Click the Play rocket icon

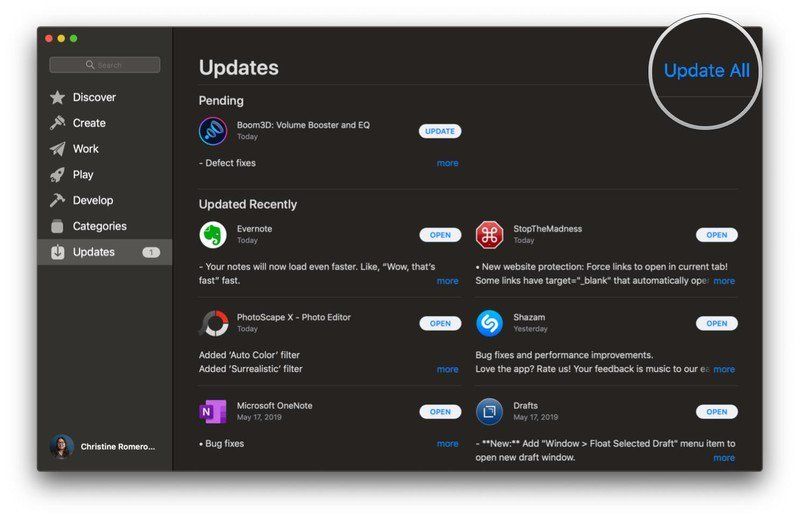tap(58, 175)
